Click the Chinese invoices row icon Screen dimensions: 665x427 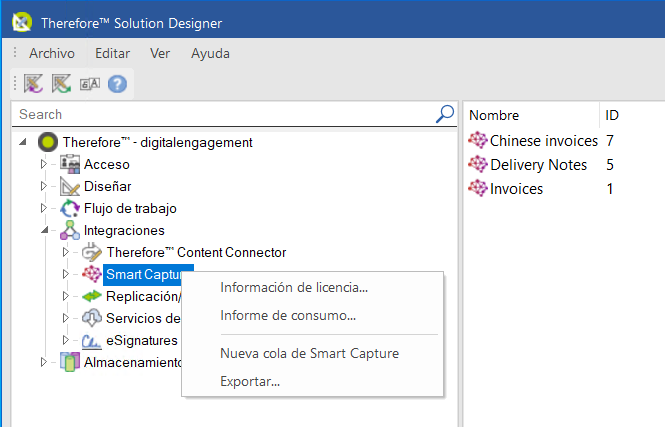pyautogui.click(x=478, y=140)
